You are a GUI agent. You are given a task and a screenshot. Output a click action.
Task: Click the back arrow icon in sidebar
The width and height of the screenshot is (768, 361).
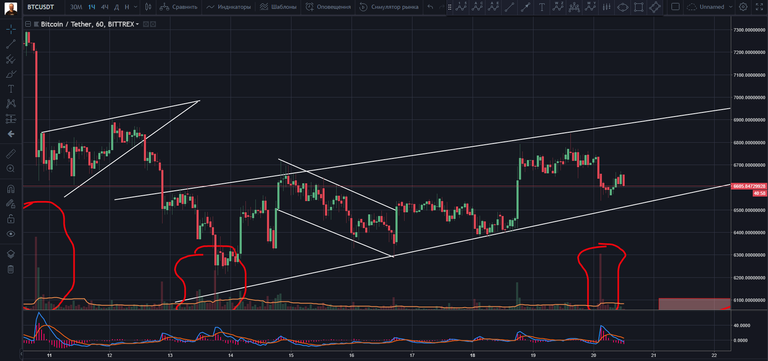pos(11,134)
